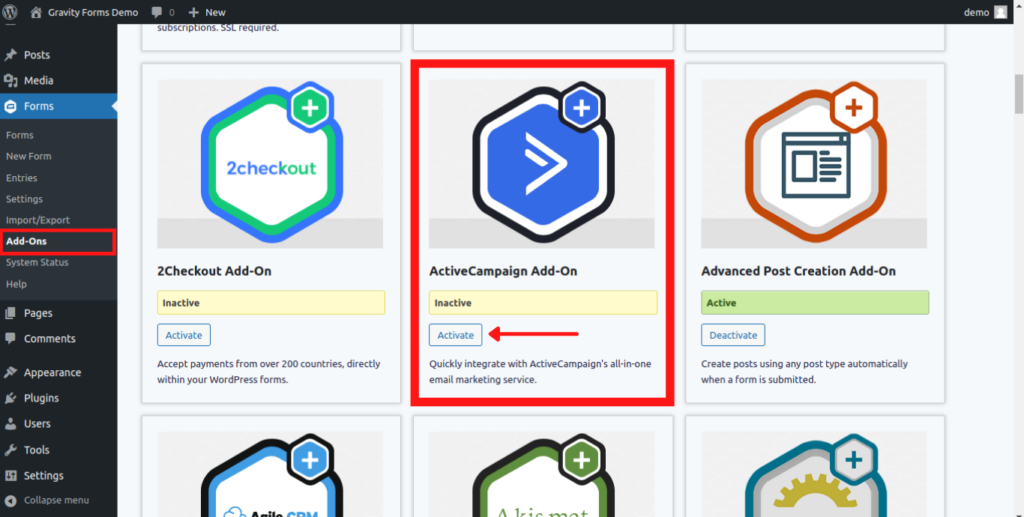This screenshot has height=517, width=1024.
Task: Click the Agile CRM add-on image
Action: pyautogui.click(x=270, y=475)
